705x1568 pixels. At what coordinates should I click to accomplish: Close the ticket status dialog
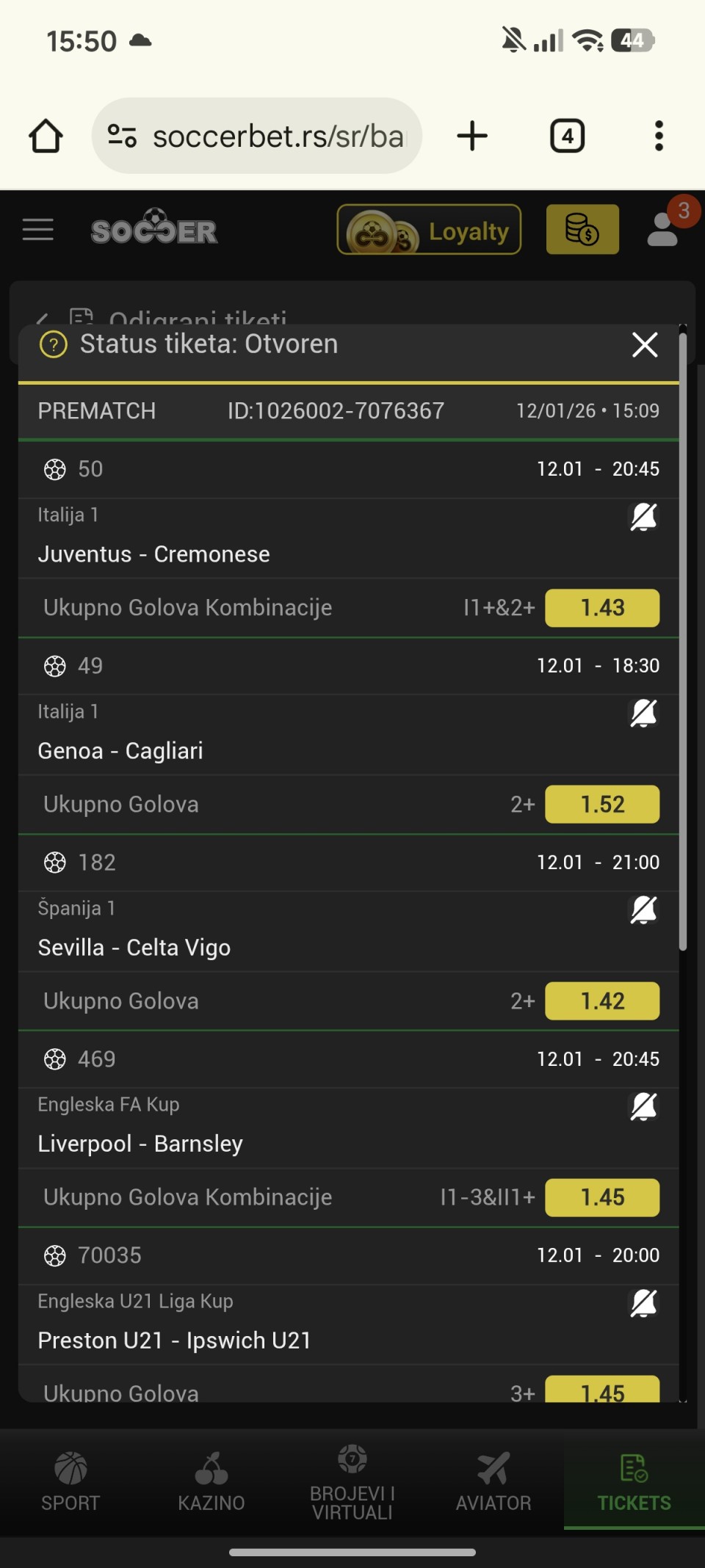tap(645, 344)
